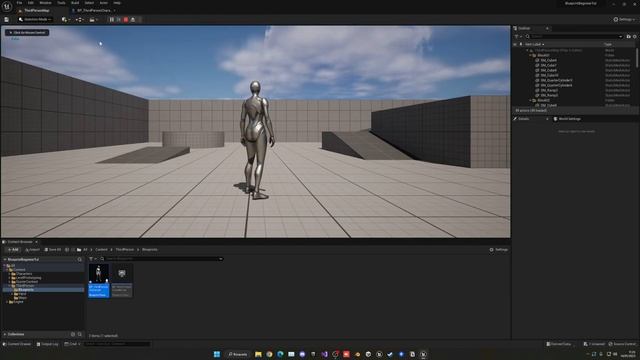Click the Outliner vertical scrollbar
The image size is (640, 360).
click(x=637, y=58)
